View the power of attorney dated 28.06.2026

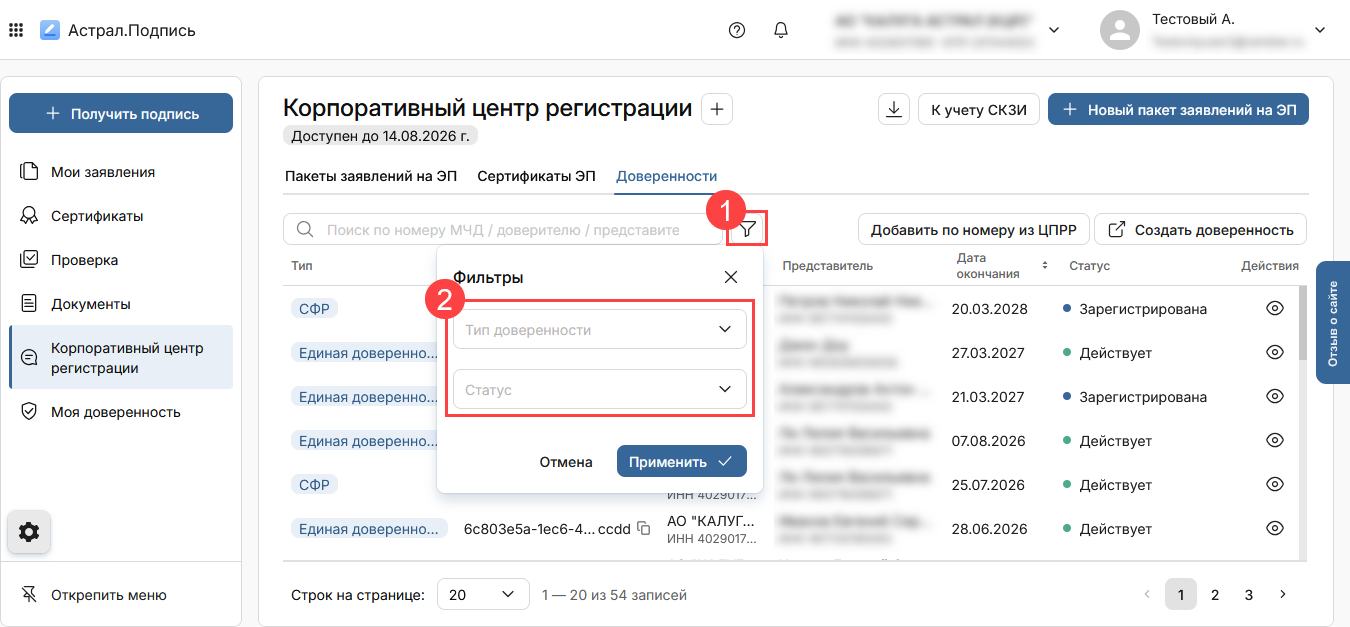tap(1274, 529)
